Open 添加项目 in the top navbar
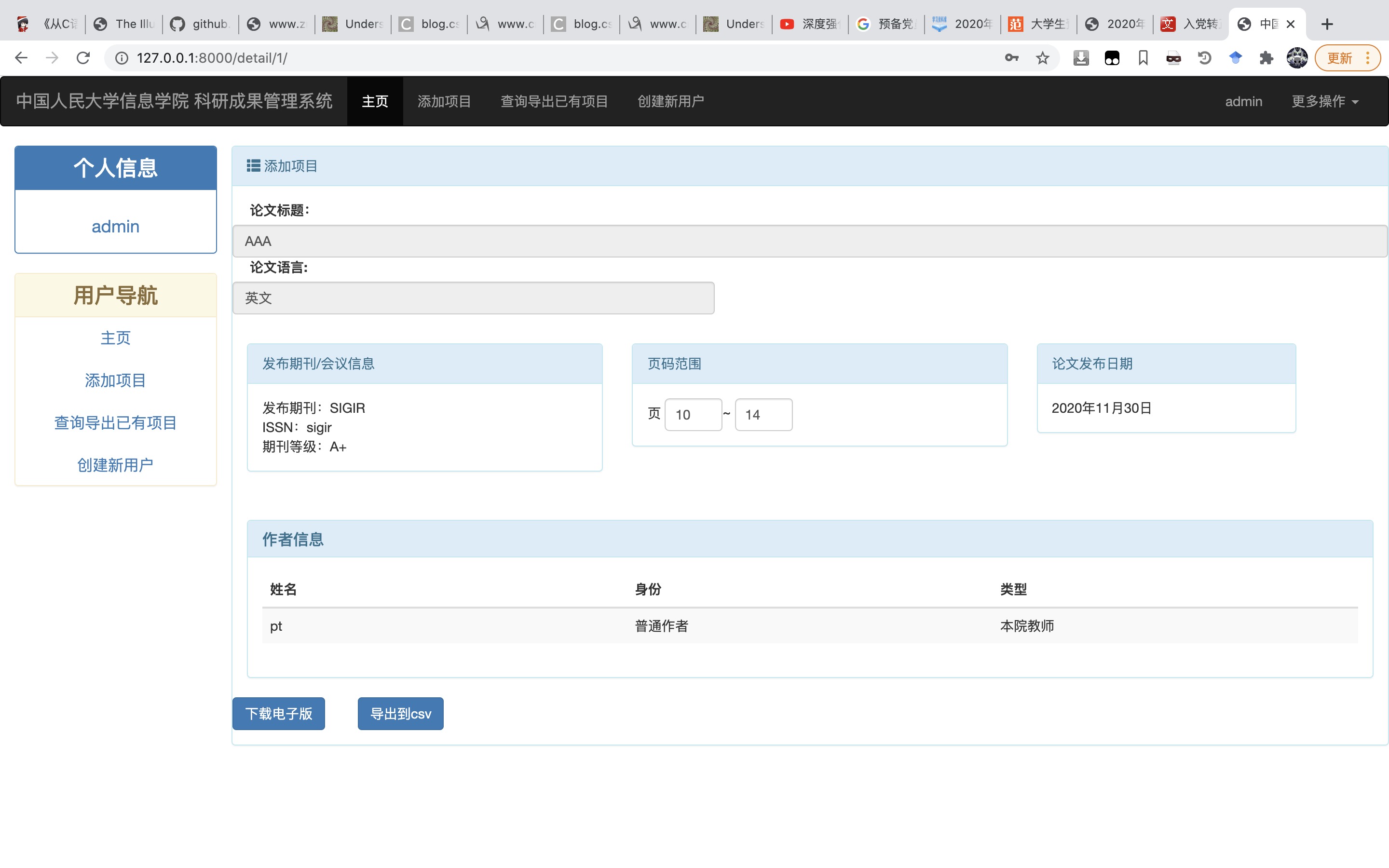This screenshot has height=868, width=1389. (444, 102)
